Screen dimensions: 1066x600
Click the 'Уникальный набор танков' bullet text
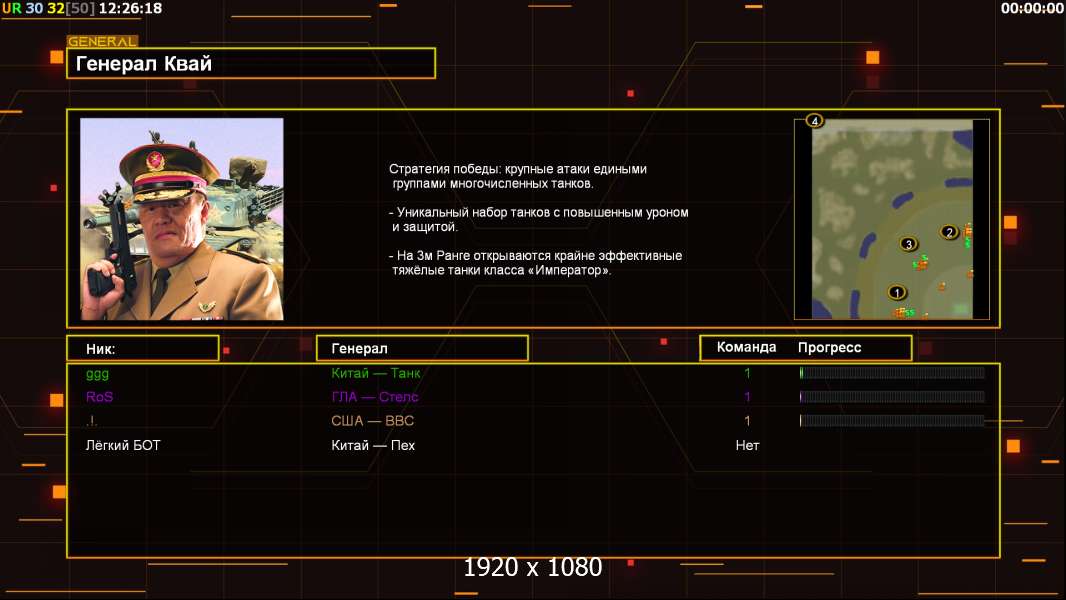(x=538, y=219)
